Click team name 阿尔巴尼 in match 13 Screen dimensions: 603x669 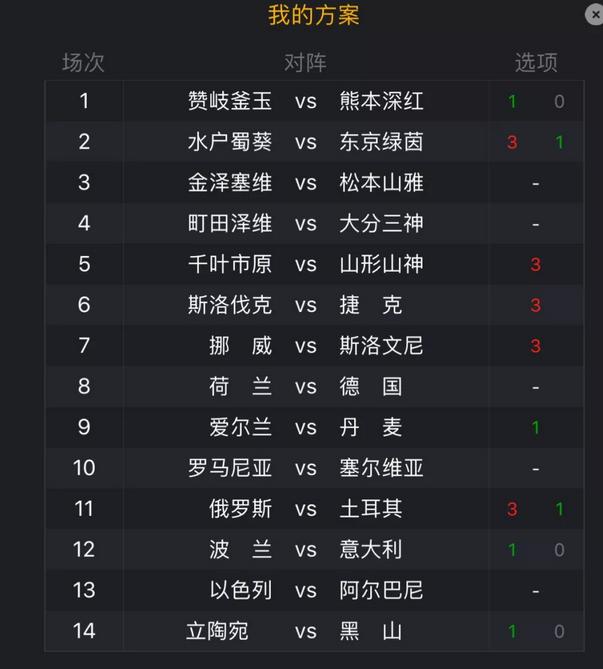click(382, 590)
